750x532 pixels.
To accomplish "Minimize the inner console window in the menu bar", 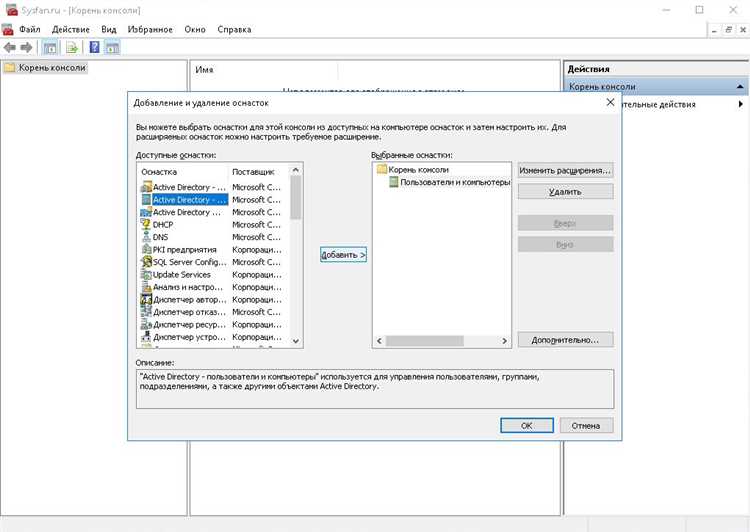I will 713,30.
